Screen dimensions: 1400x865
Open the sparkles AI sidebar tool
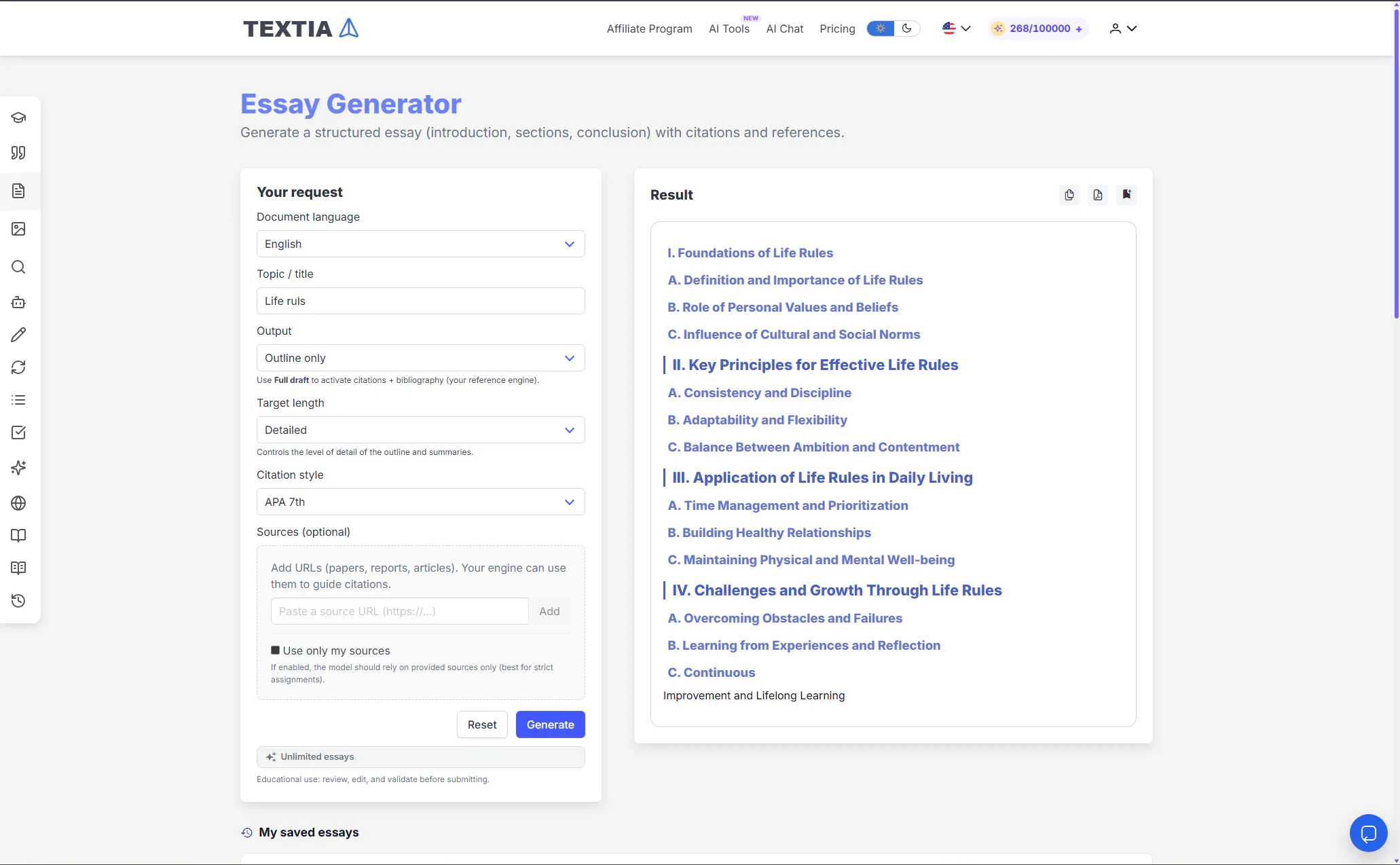coord(18,468)
